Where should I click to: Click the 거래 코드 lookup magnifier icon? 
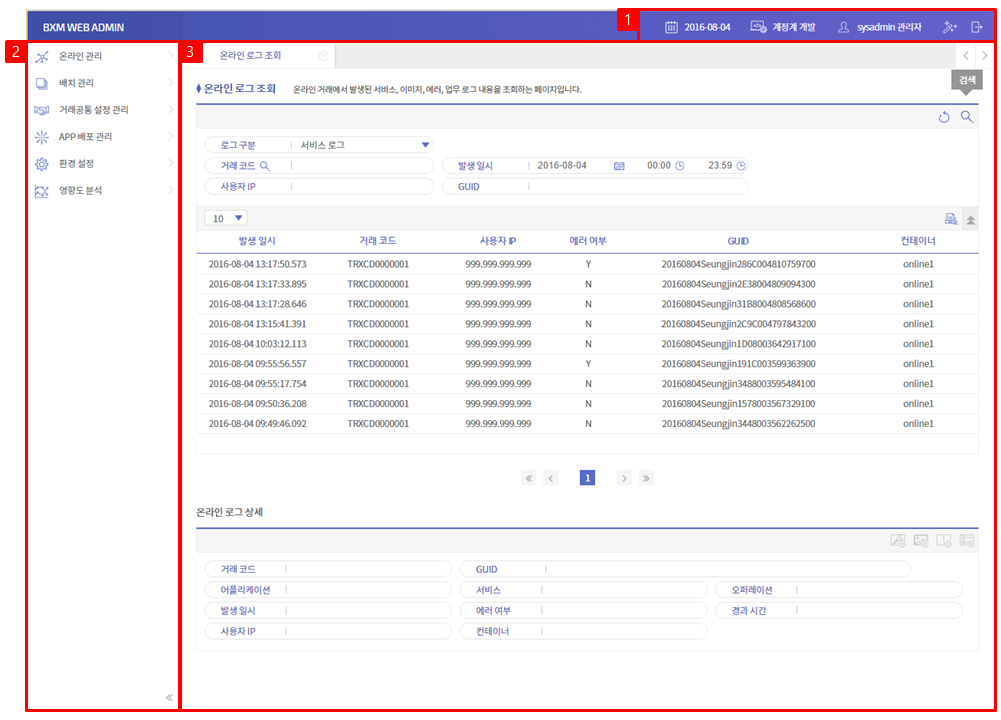265,166
